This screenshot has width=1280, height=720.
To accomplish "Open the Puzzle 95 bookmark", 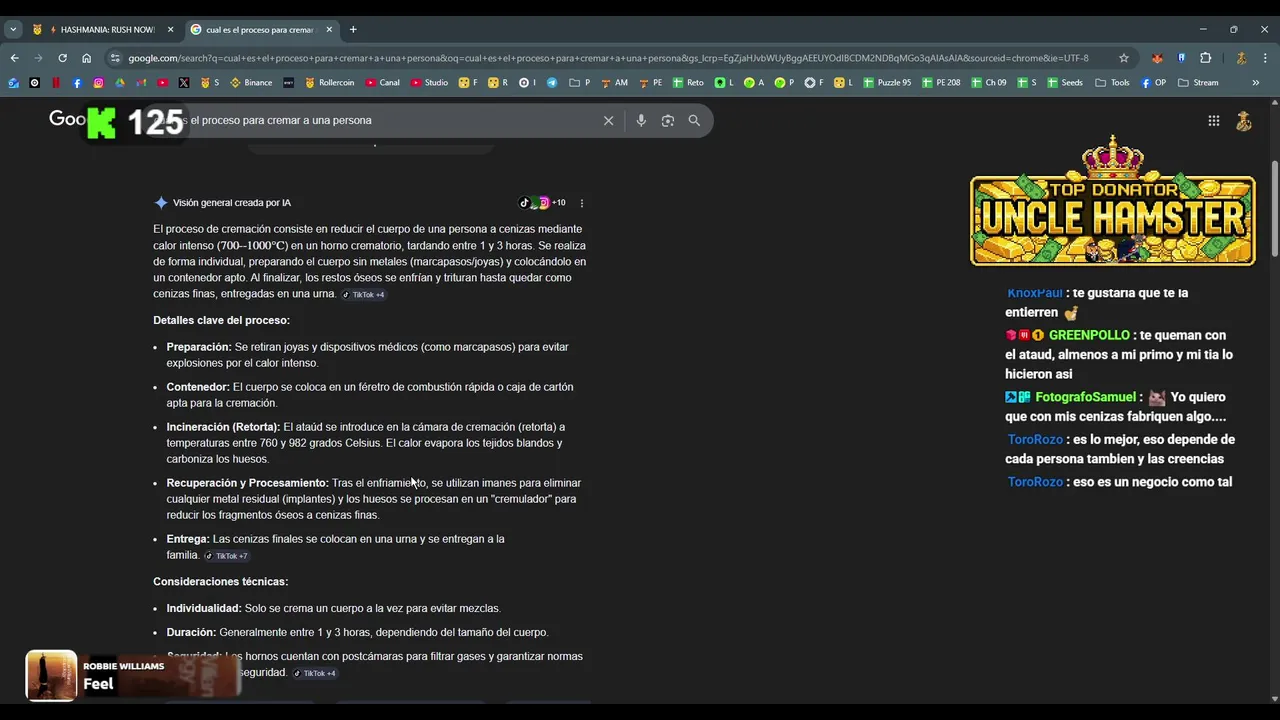I will tap(887, 83).
